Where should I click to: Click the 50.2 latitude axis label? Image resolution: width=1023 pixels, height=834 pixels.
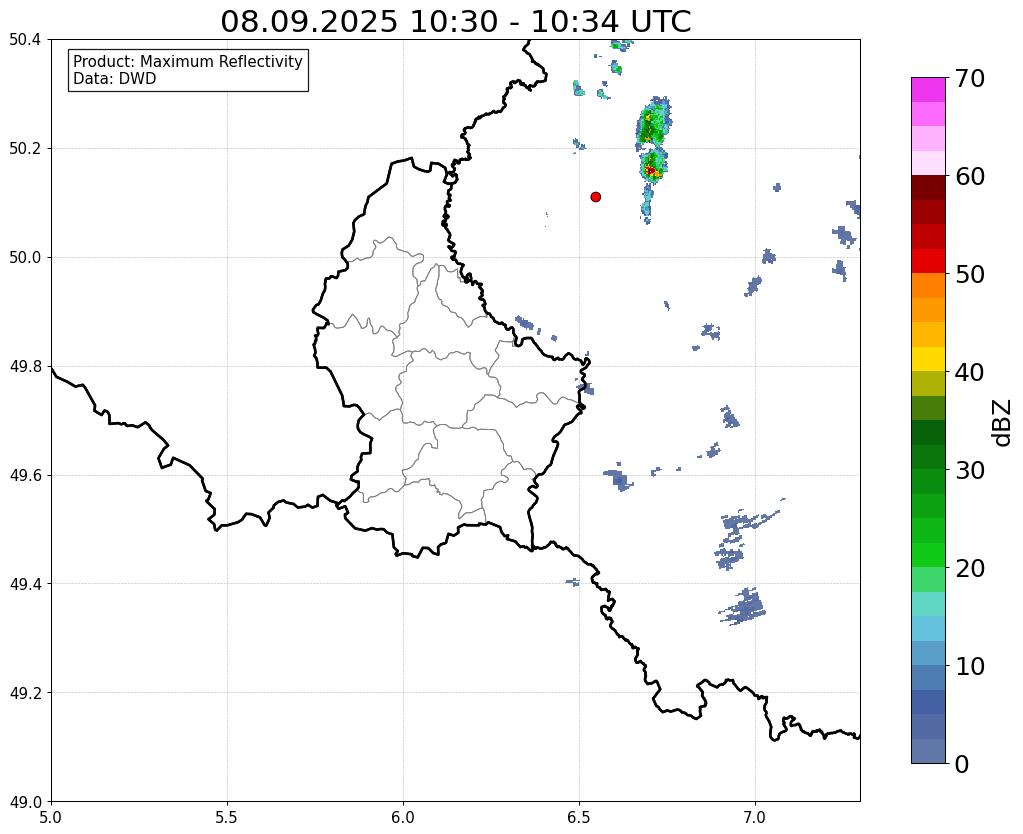(x=25, y=149)
